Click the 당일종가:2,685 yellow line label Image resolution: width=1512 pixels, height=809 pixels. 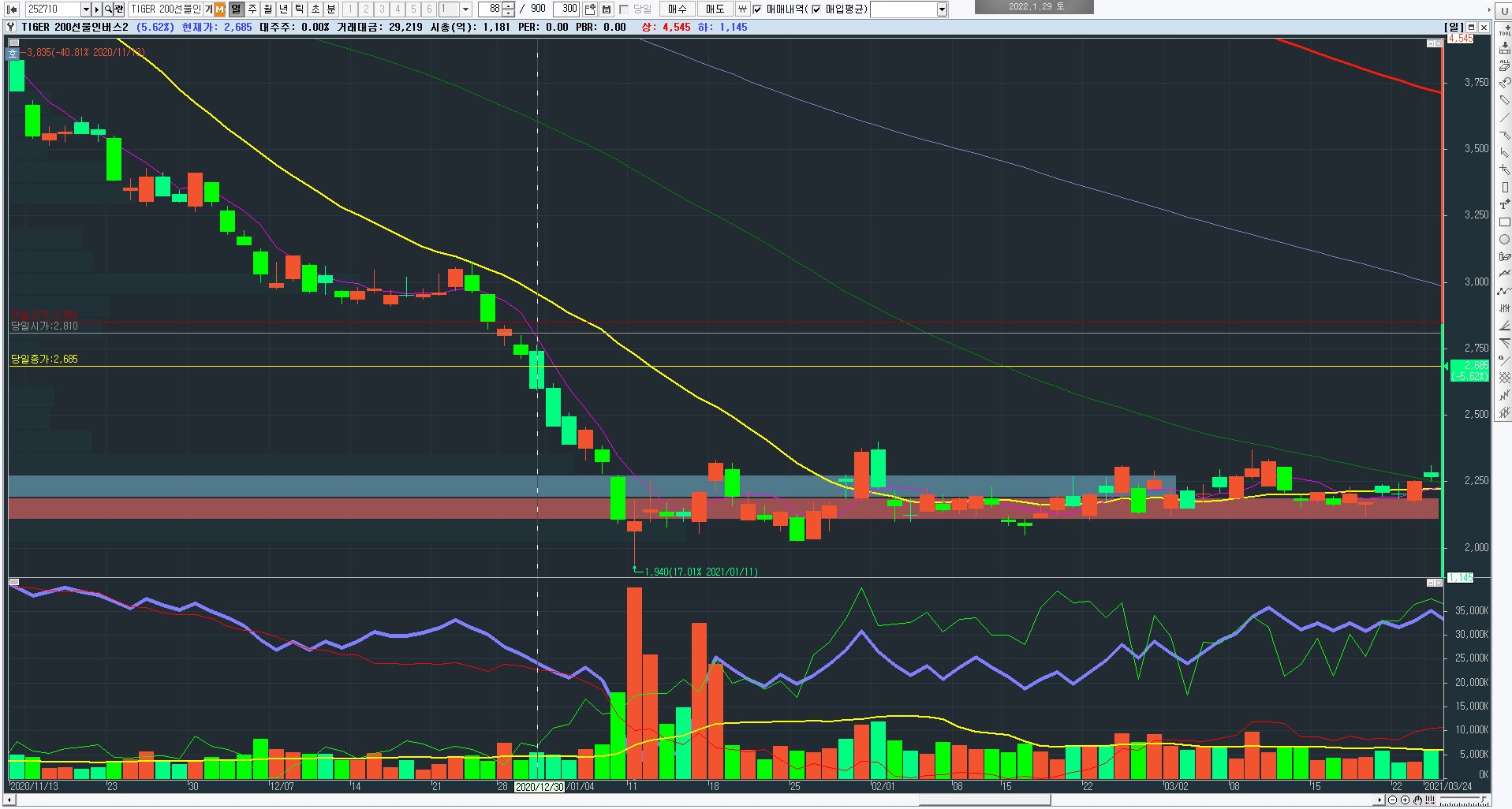tap(44, 360)
